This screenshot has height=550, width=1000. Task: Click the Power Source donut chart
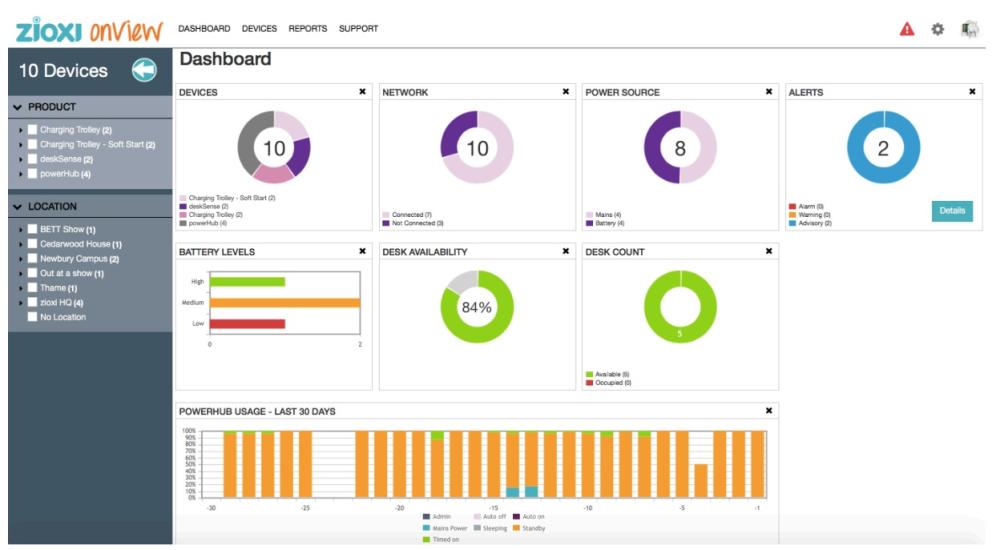tap(680, 147)
